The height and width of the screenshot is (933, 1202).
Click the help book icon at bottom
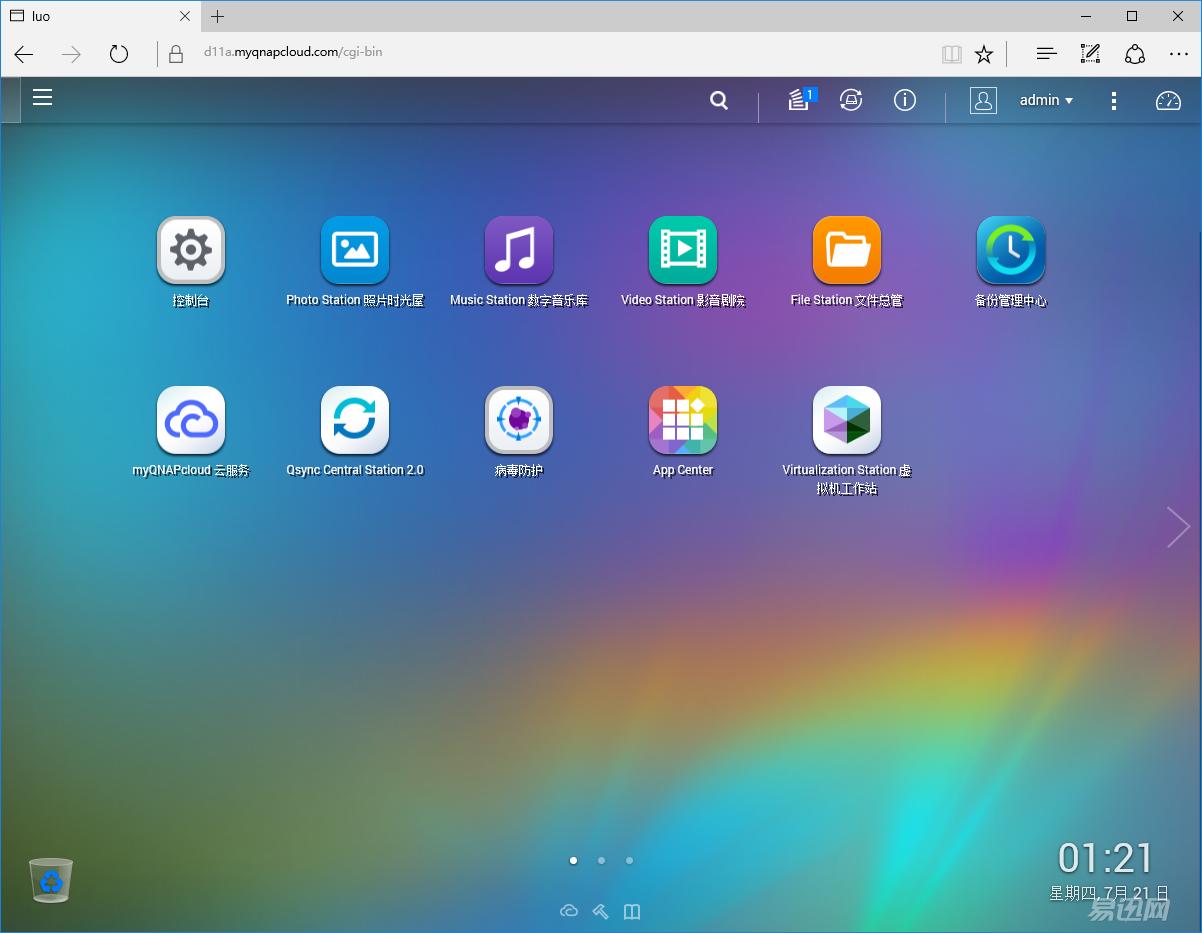[632, 911]
